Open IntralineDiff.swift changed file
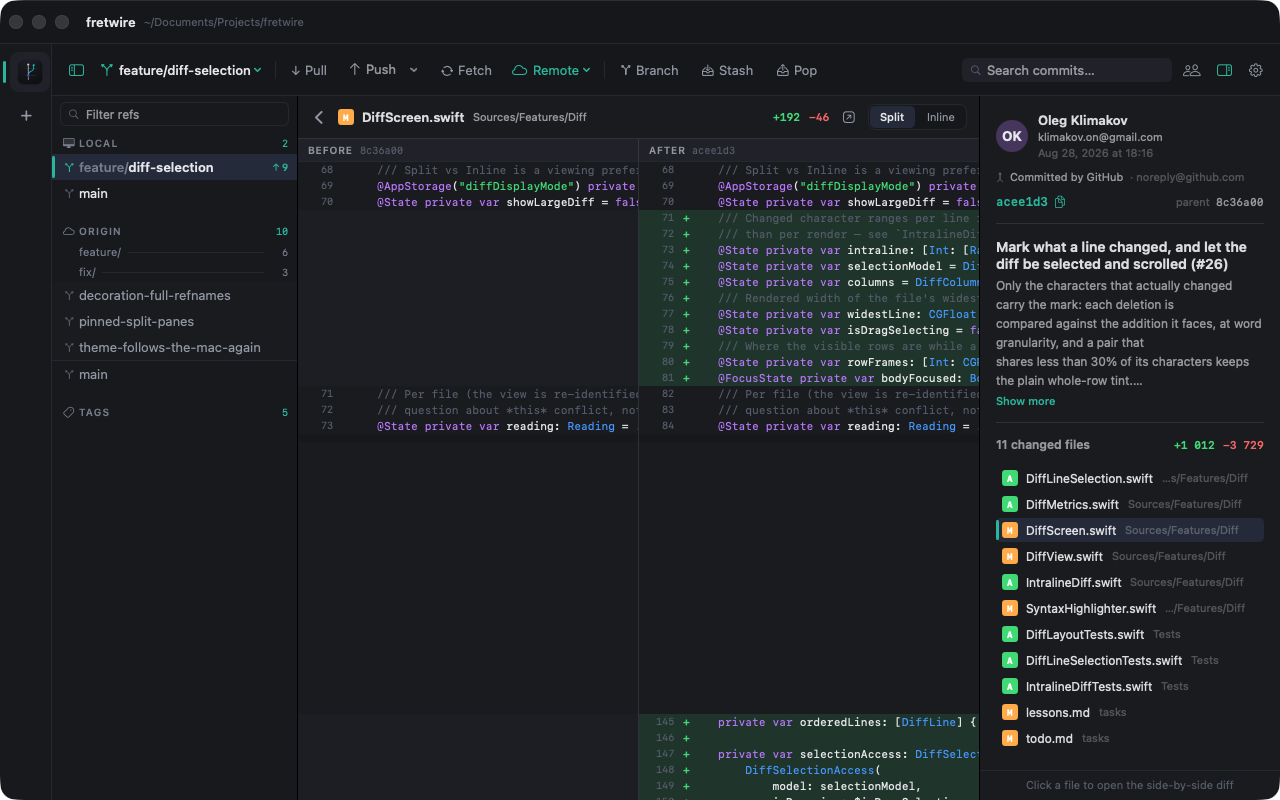Viewport: 1280px width, 800px height. (1130, 582)
